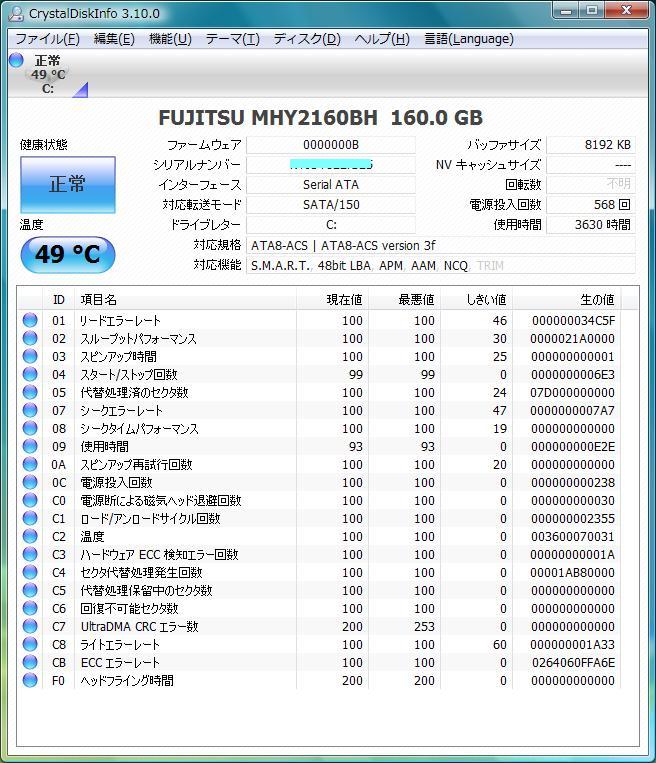Click raw value 0264060FFA6E

[x=573, y=663]
